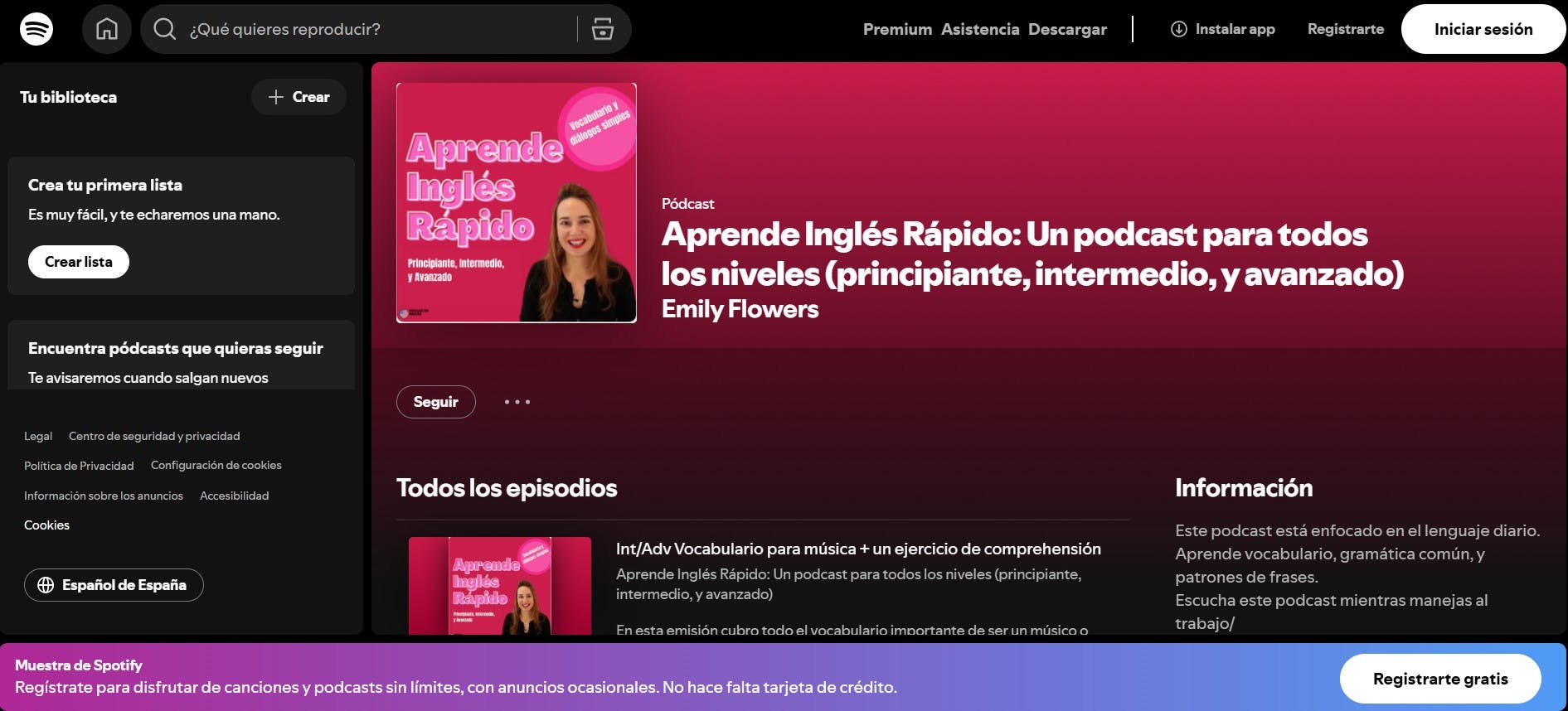Click 'Este podcast está enfocado en el lenguaje diario.'
The image size is (1568, 711).
1357,530
